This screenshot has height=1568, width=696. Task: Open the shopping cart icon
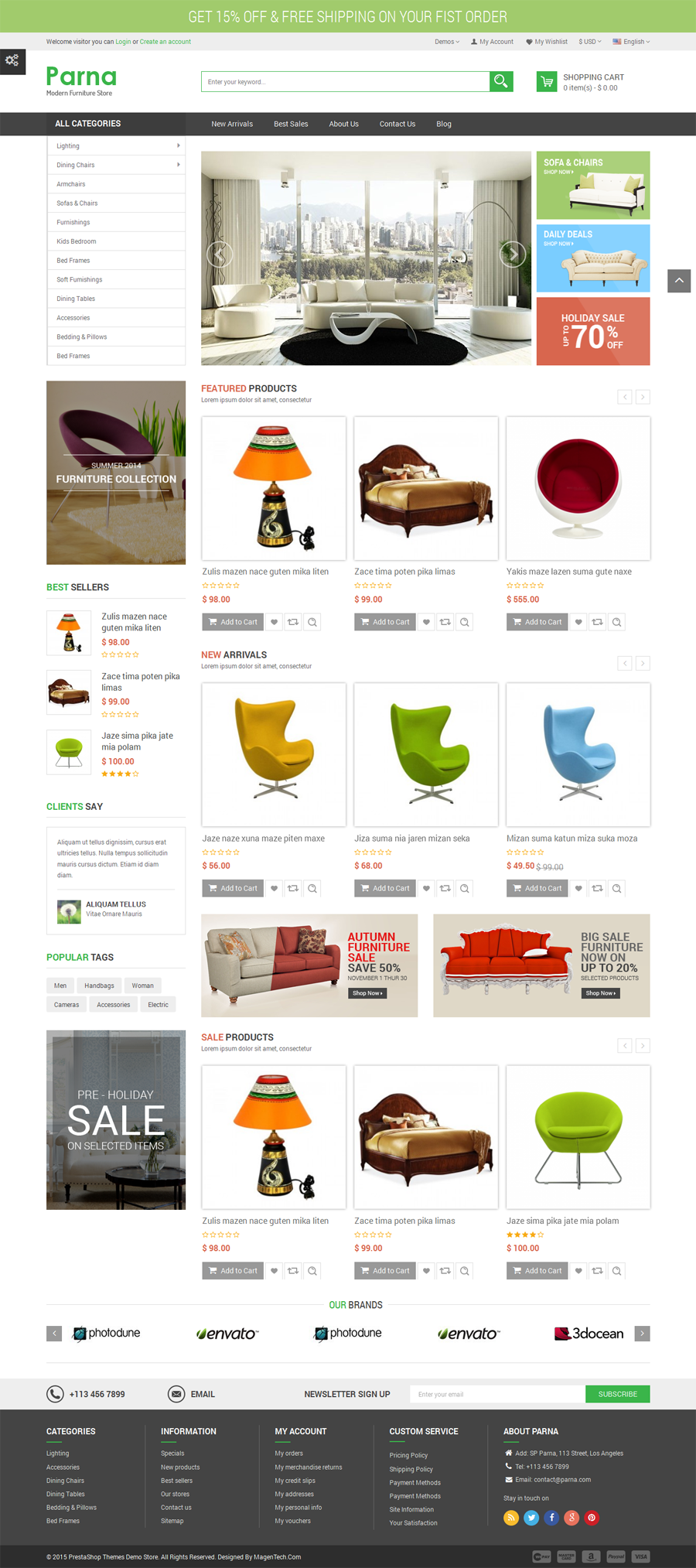(547, 82)
